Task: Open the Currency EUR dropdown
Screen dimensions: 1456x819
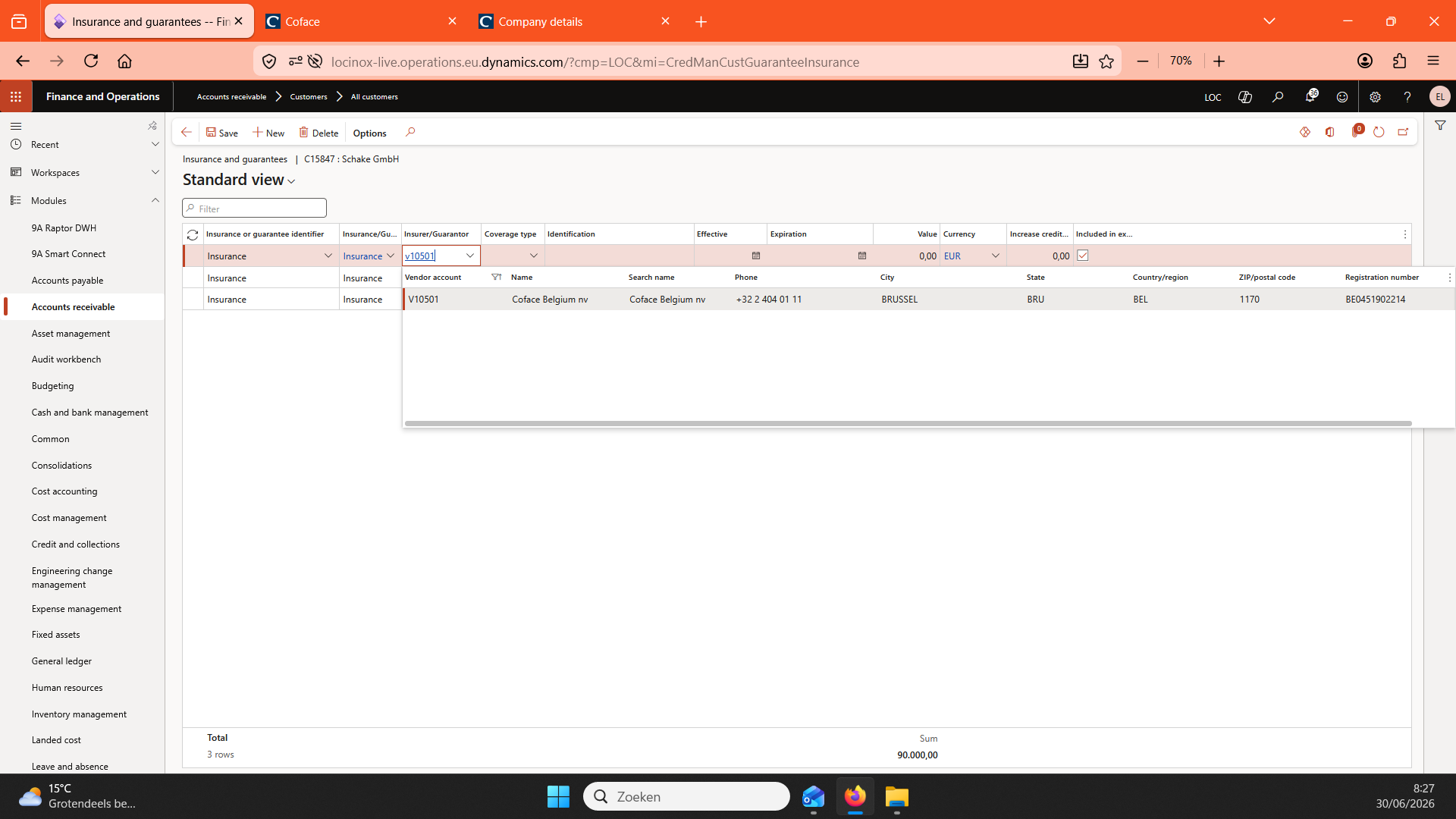Action: click(x=996, y=256)
